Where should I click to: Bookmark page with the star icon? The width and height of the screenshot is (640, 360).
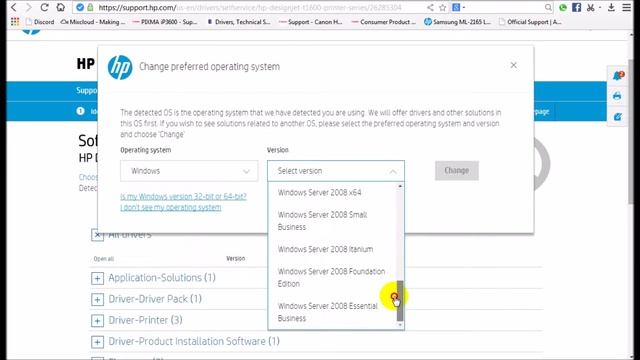point(442,7)
